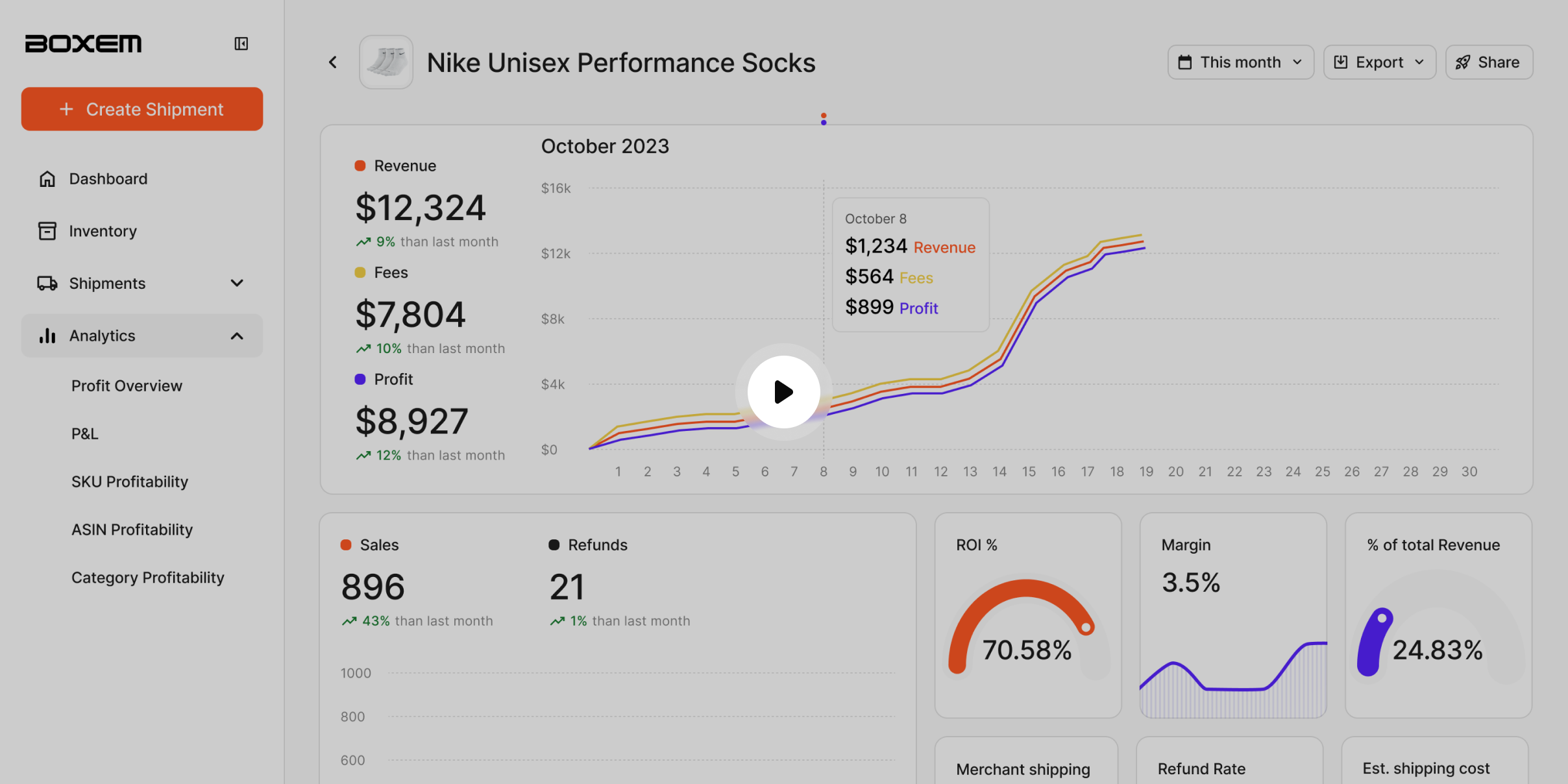Image resolution: width=1568 pixels, height=784 pixels.
Task: Click the Create Shipment button
Action: click(142, 109)
